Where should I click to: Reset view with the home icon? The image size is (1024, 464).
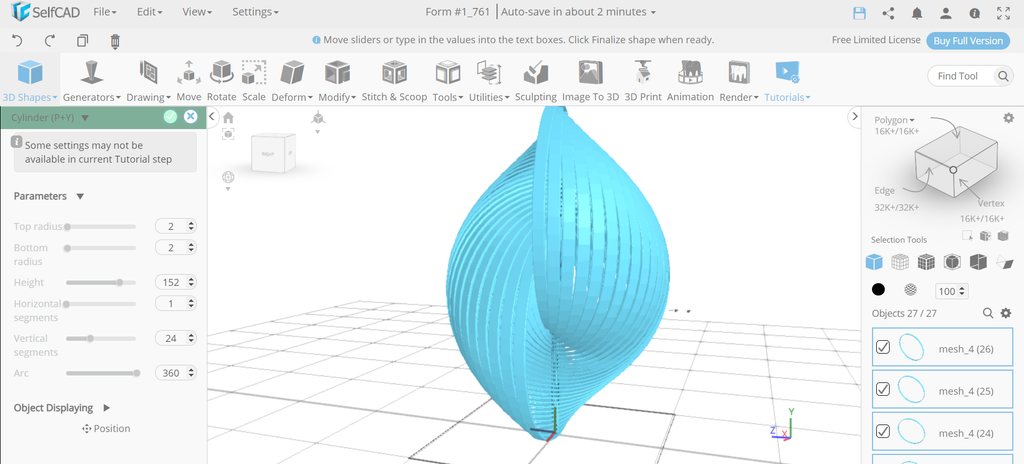[x=228, y=118]
